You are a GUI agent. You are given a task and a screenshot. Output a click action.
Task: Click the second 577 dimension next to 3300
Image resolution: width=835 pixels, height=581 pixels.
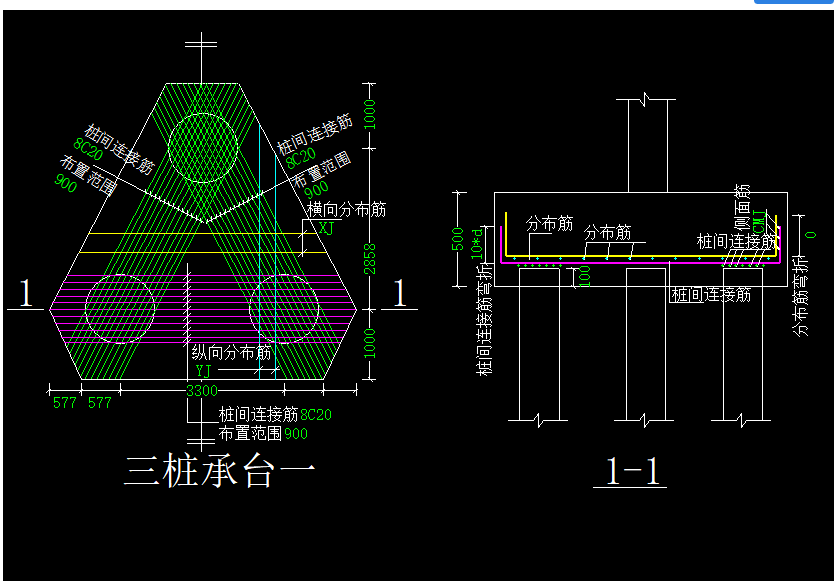tap(100, 403)
